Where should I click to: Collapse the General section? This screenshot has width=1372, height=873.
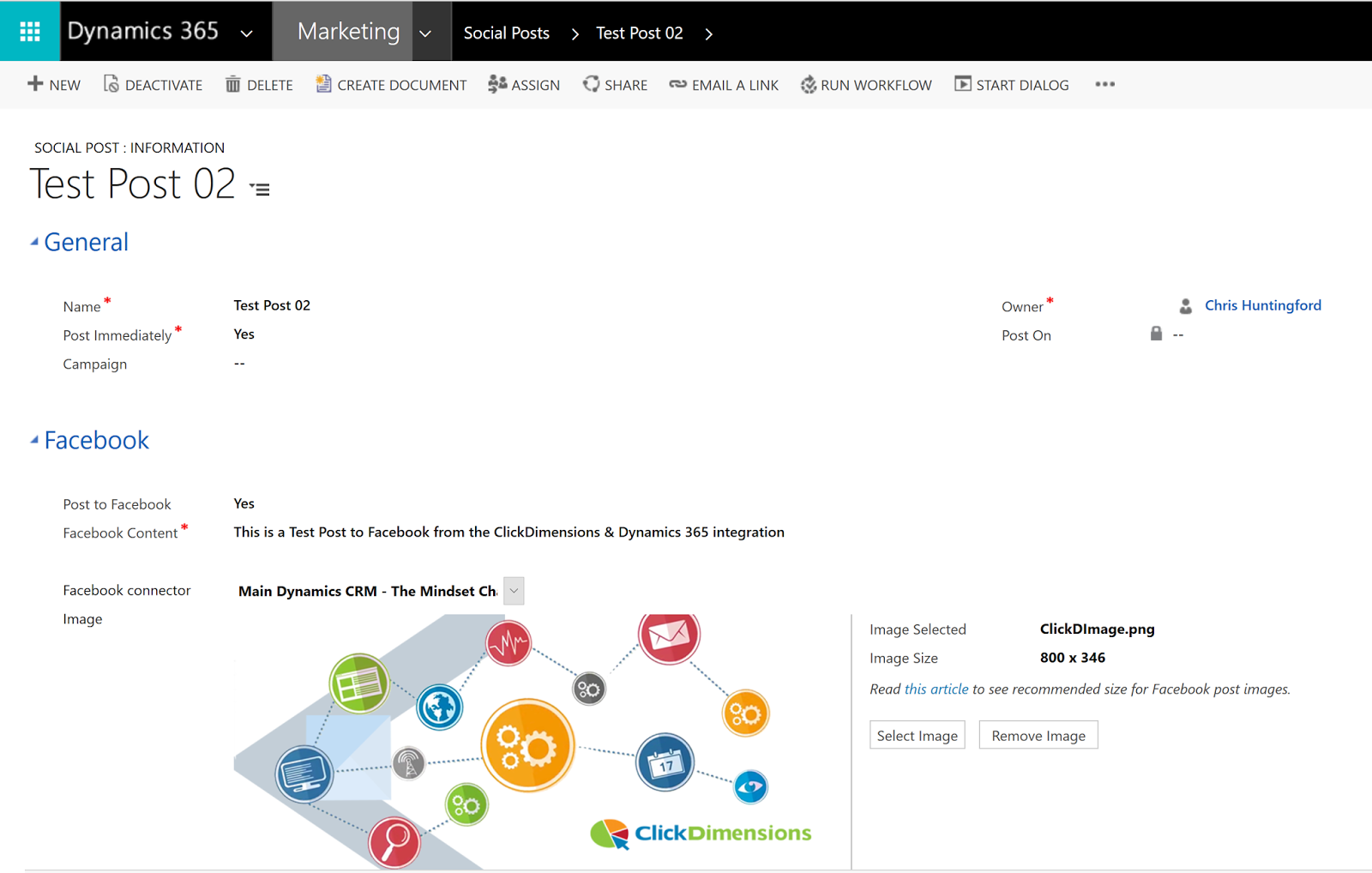34,242
